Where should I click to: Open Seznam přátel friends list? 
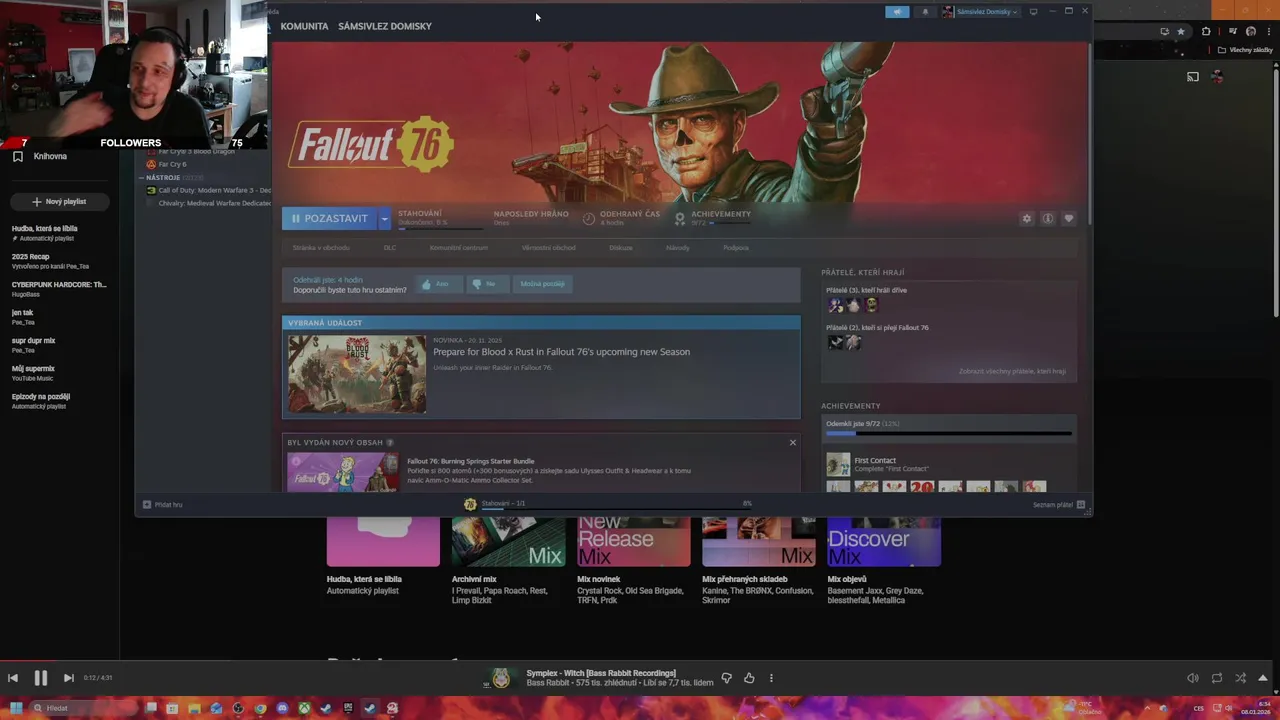click(1059, 505)
